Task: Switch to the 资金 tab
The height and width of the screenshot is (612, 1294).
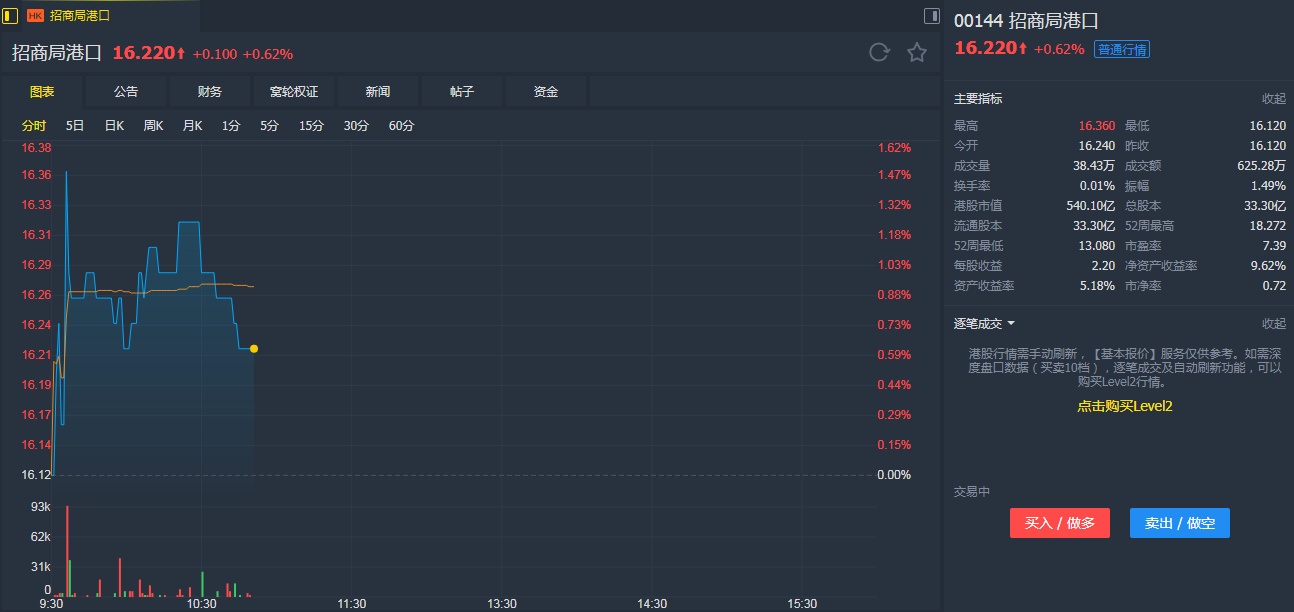Action: tap(546, 92)
